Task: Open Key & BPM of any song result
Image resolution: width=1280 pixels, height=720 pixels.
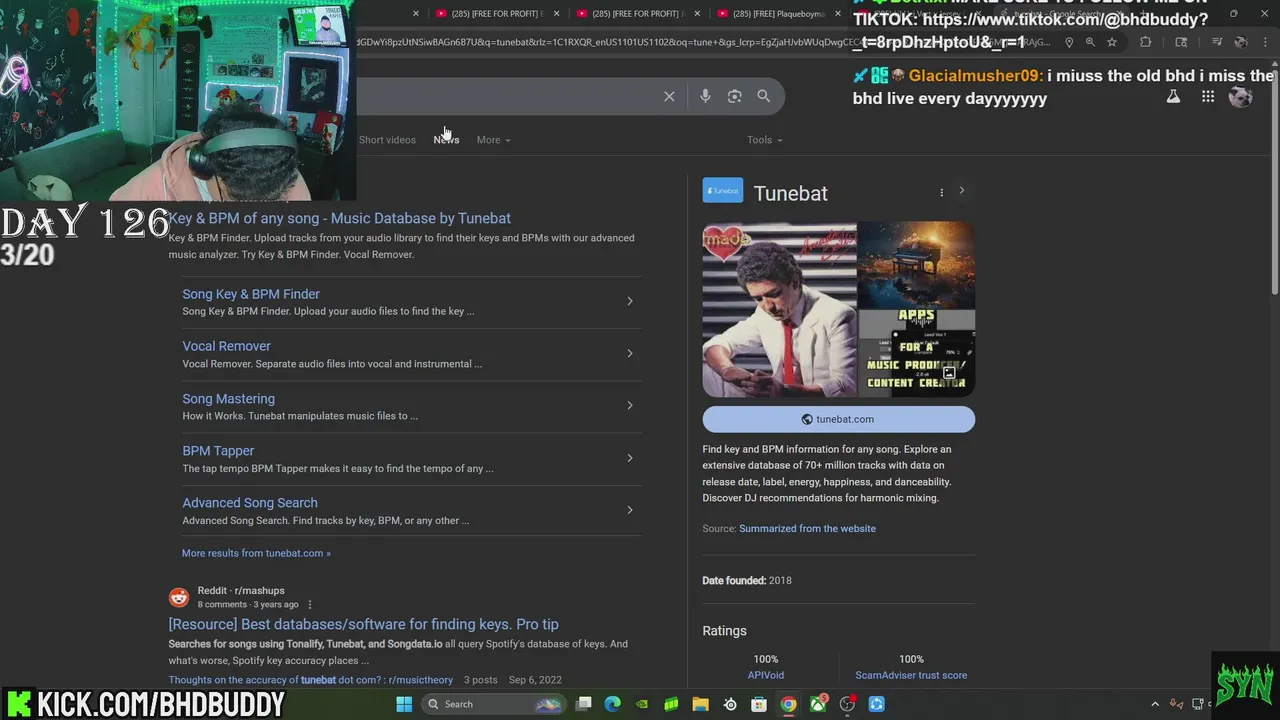Action: pos(340,218)
